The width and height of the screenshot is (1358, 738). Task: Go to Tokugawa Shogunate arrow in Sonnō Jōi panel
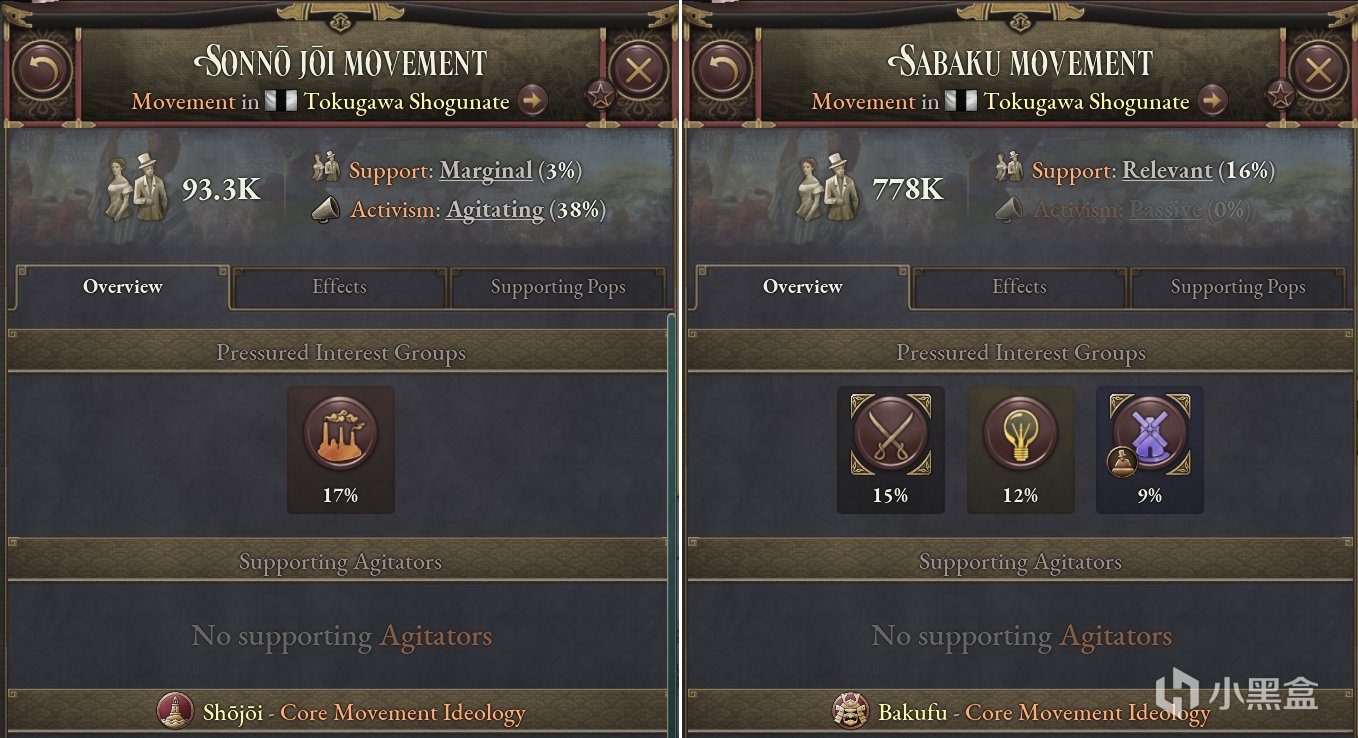532,101
